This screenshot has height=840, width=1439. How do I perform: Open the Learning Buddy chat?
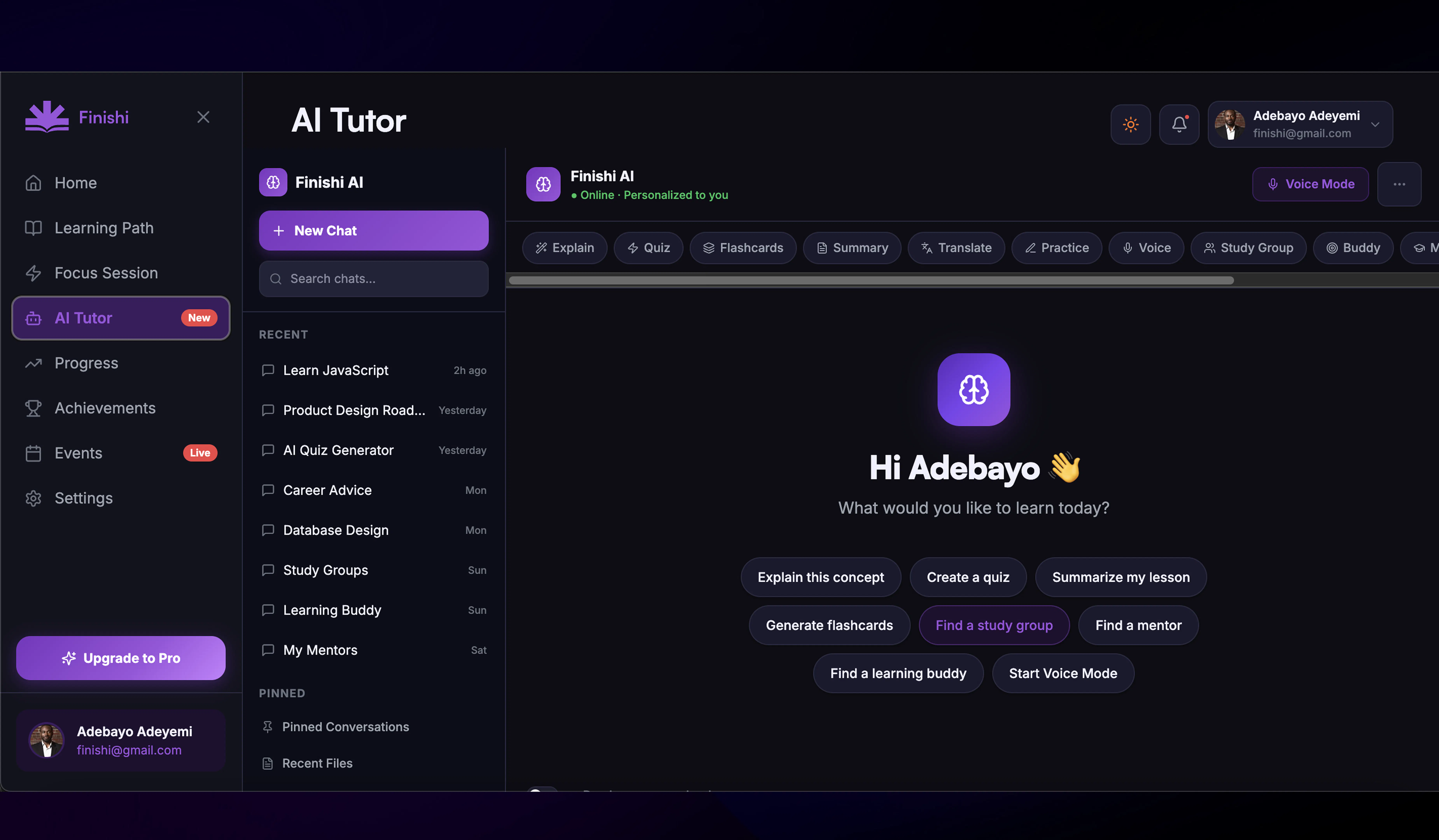373,610
